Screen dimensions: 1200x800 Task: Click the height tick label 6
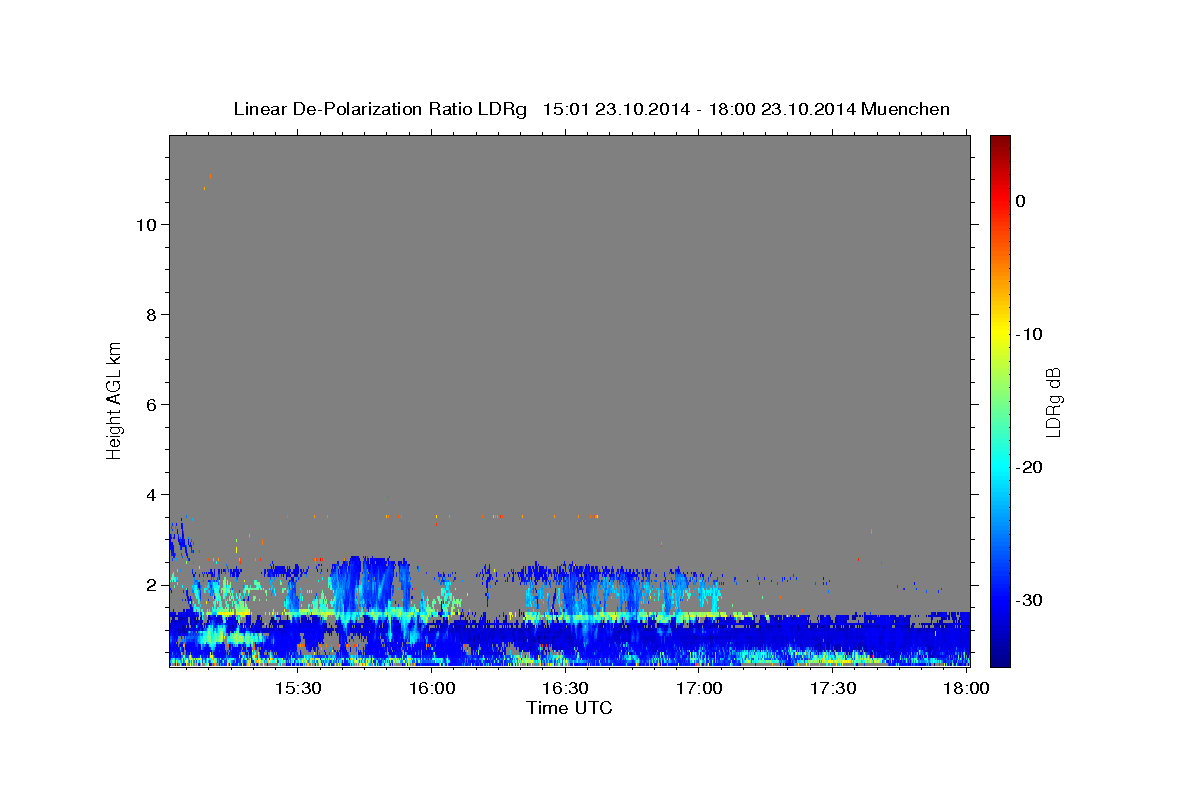(151, 405)
